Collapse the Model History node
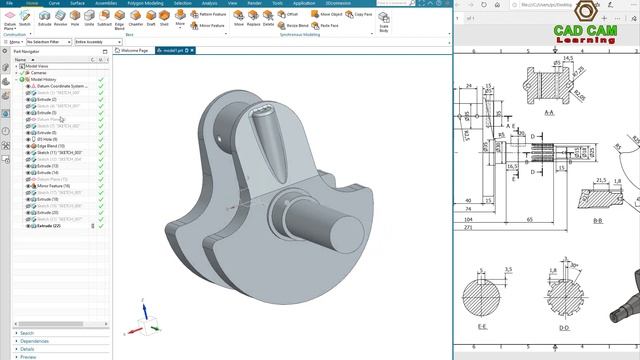The width and height of the screenshot is (640, 360). pyautogui.click(x=16, y=80)
